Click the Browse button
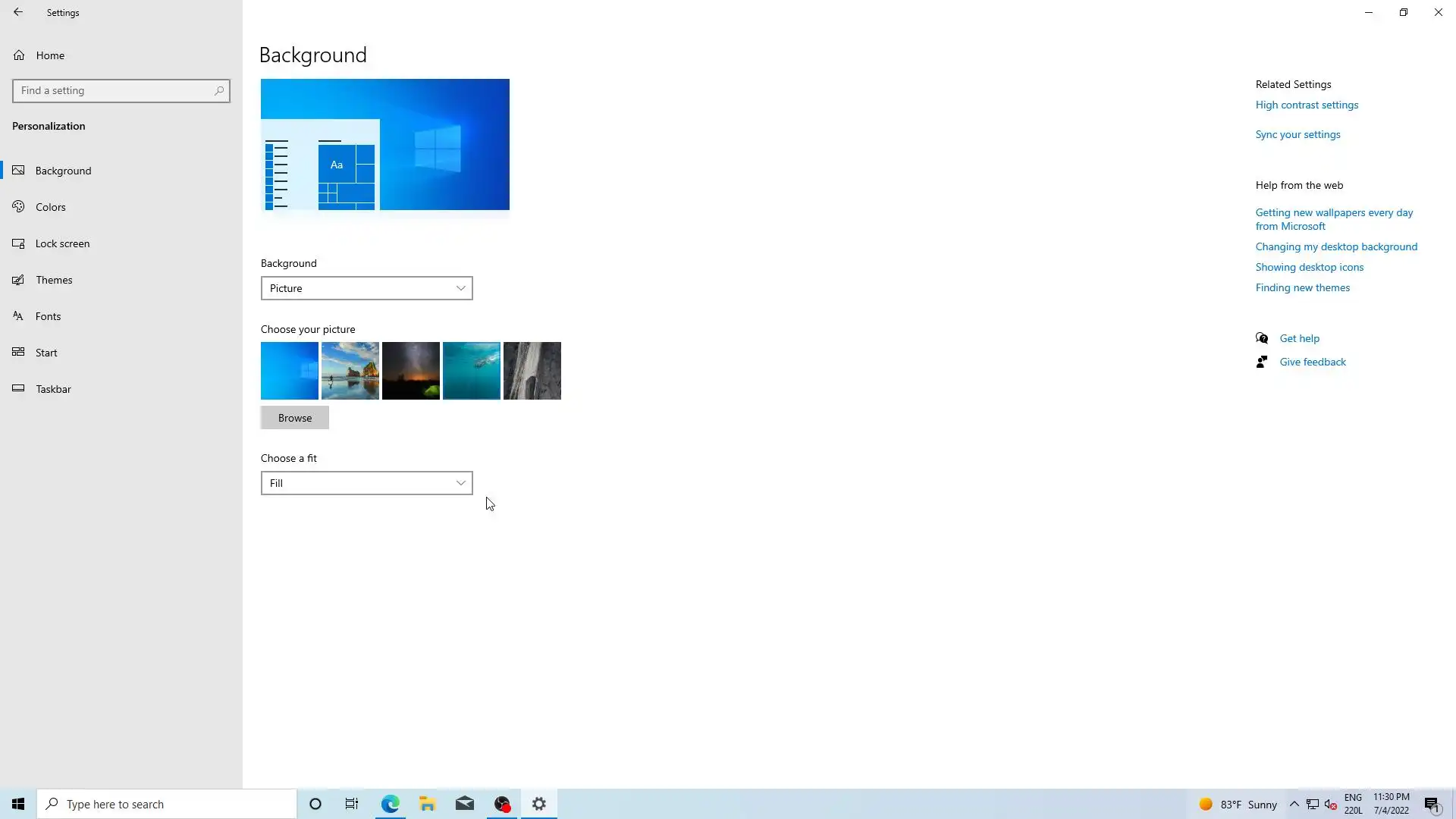This screenshot has width=1456, height=819. 294,418
